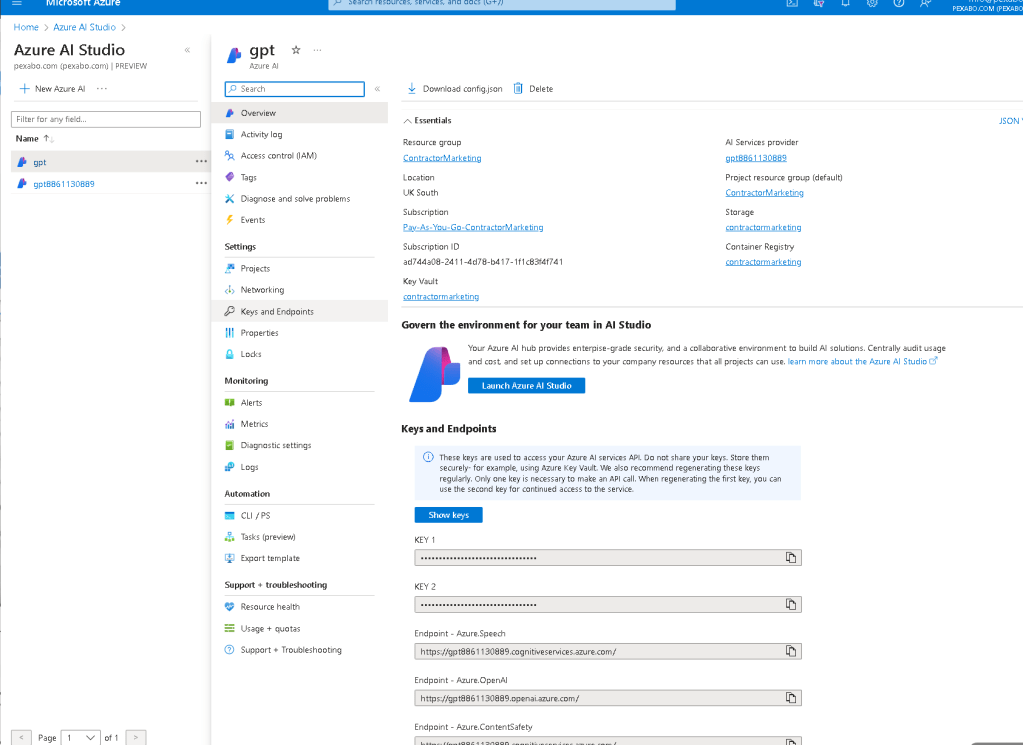1023x745 pixels.
Task: Copy KEY 2 to clipboard
Action: coord(791,605)
